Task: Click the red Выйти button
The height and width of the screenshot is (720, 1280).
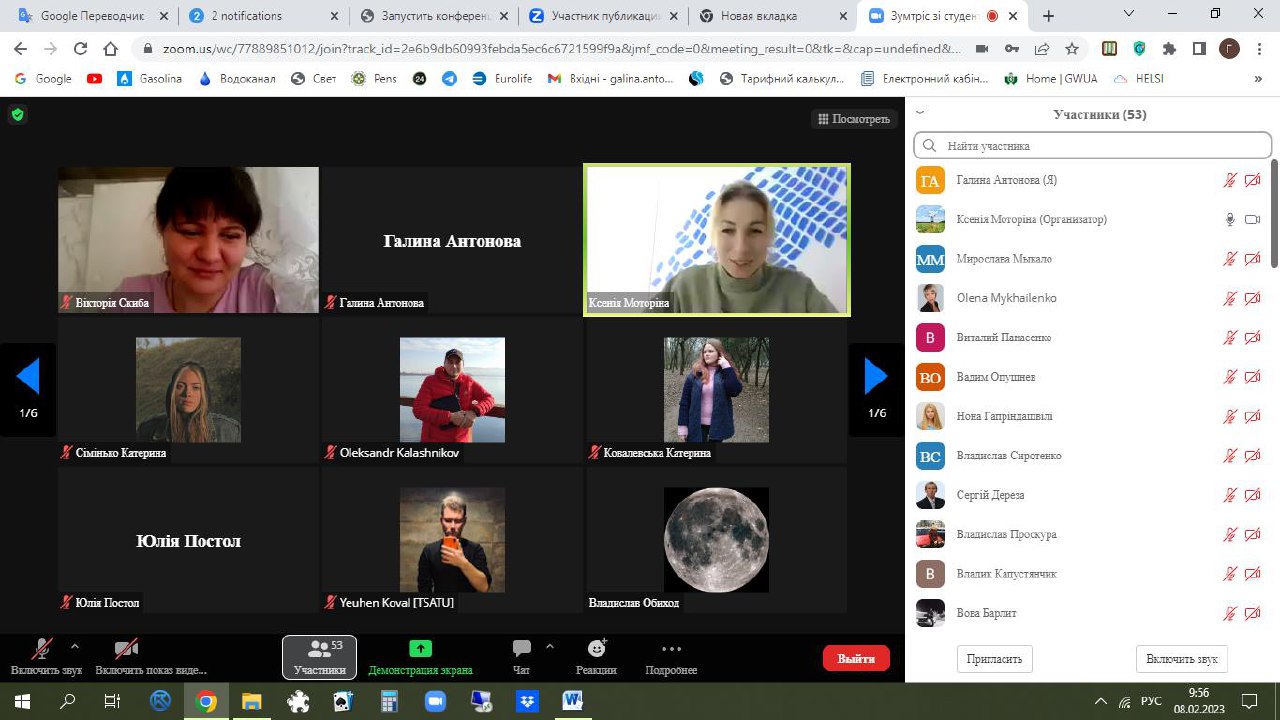Action: pos(856,658)
